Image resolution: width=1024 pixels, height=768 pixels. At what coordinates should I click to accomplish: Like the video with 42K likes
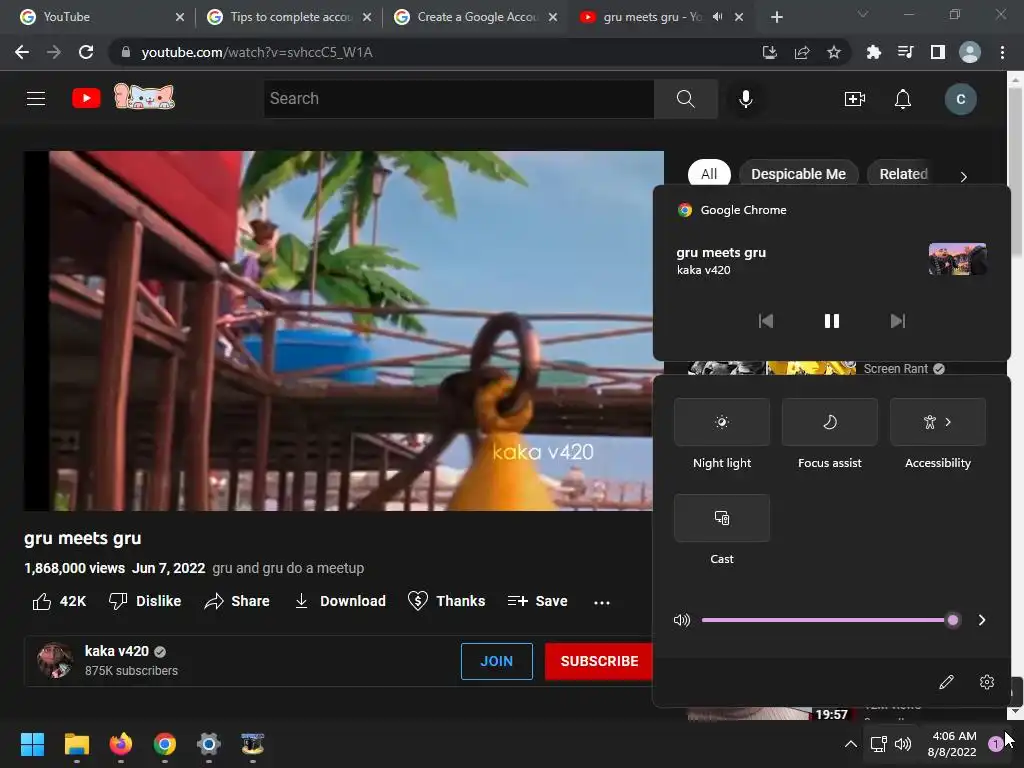pyautogui.click(x=59, y=601)
